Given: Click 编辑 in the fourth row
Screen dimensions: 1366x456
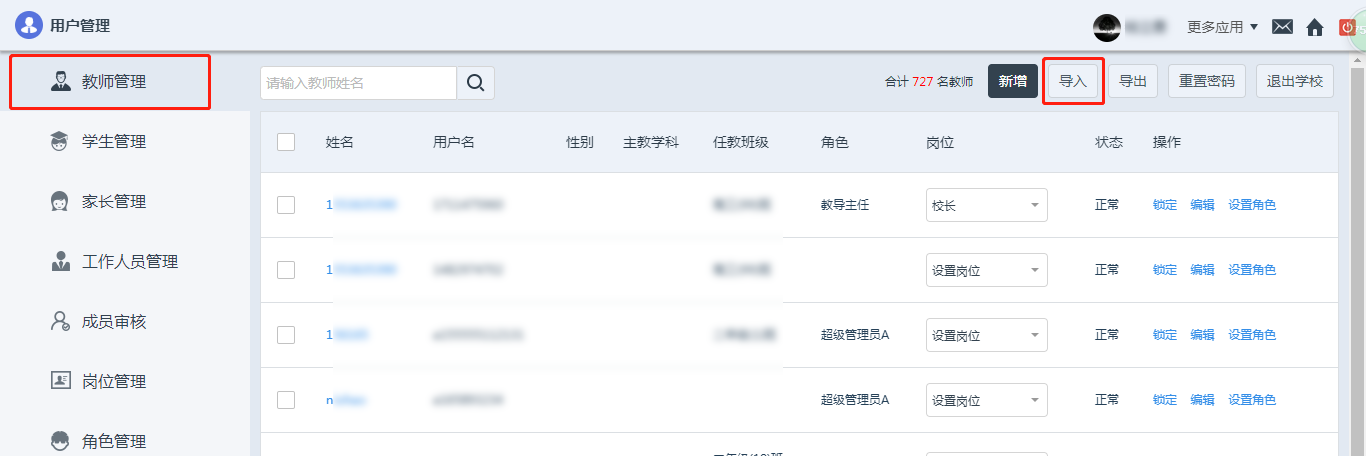Looking at the screenshot, I should [1202, 400].
